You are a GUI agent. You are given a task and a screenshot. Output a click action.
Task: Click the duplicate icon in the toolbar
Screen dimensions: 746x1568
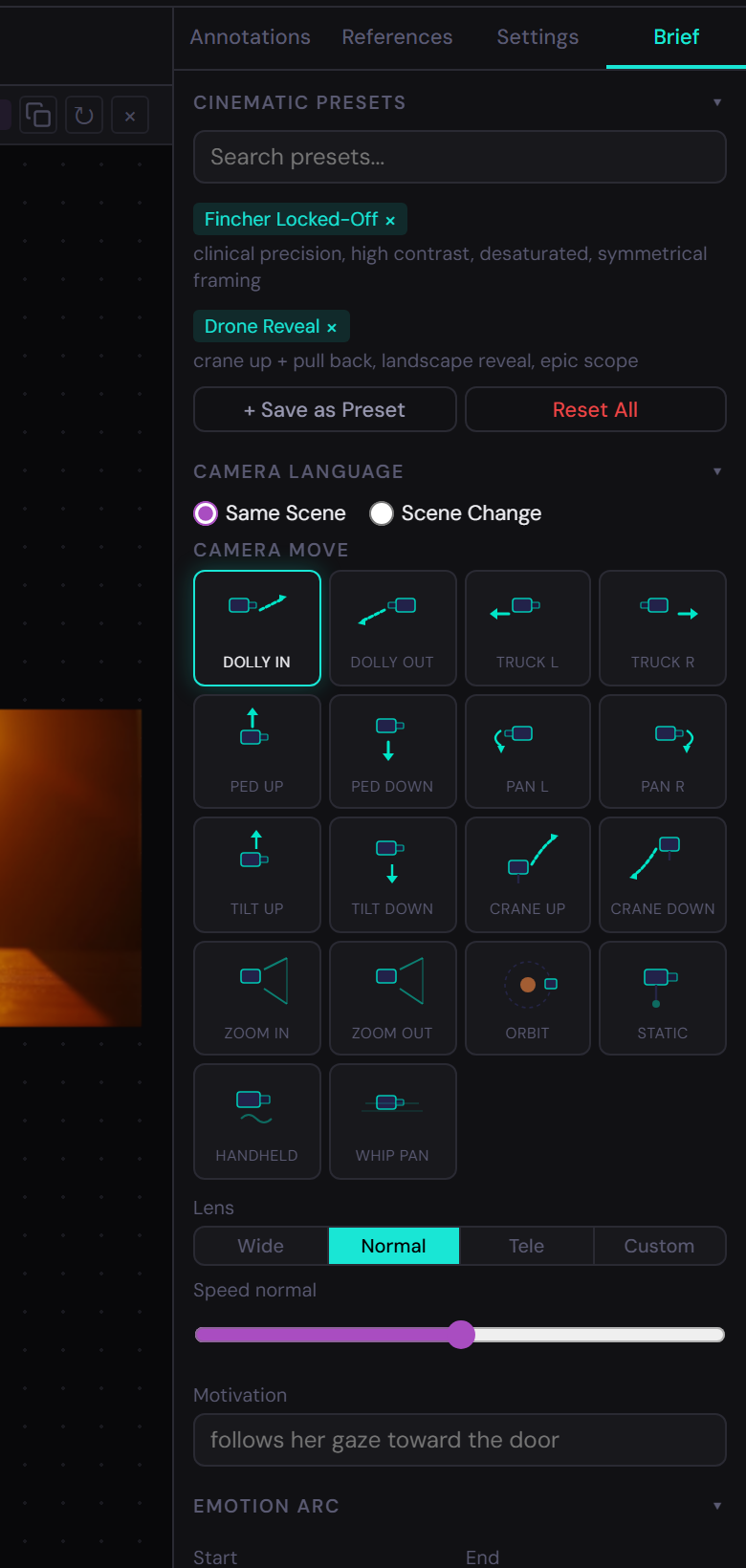tap(38, 116)
